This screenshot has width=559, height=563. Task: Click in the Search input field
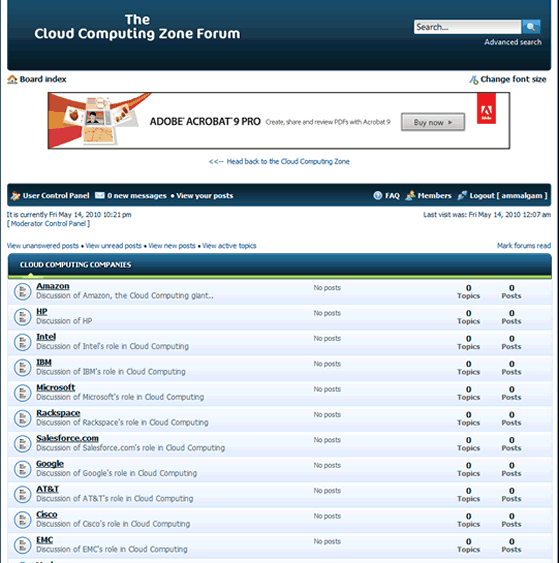[467, 27]
